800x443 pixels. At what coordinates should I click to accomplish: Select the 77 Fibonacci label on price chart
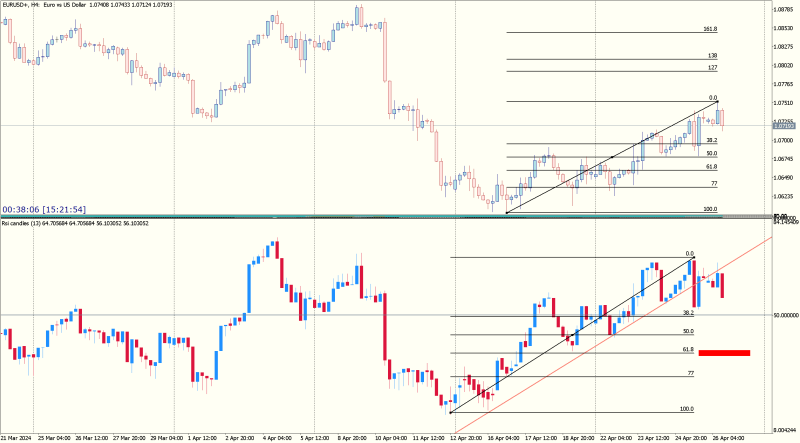point(714,183)
